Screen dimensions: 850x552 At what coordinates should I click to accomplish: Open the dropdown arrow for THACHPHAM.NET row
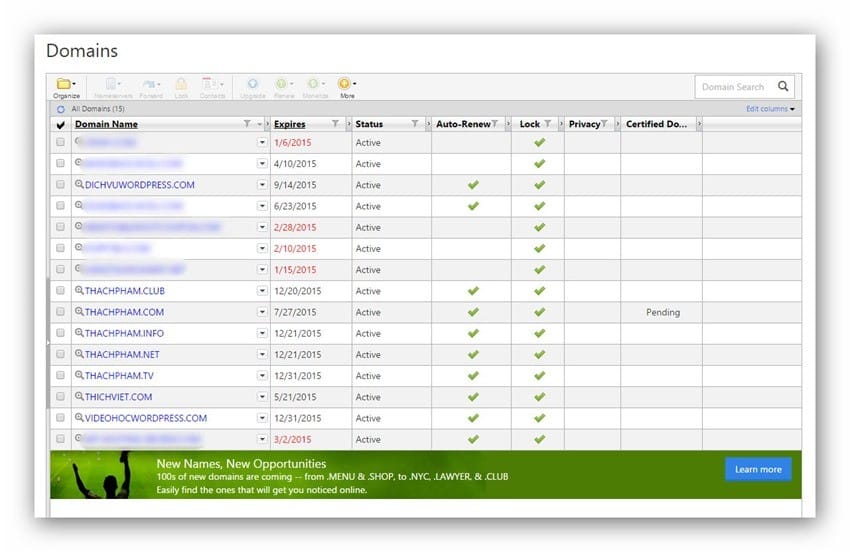tap(262, 354)
